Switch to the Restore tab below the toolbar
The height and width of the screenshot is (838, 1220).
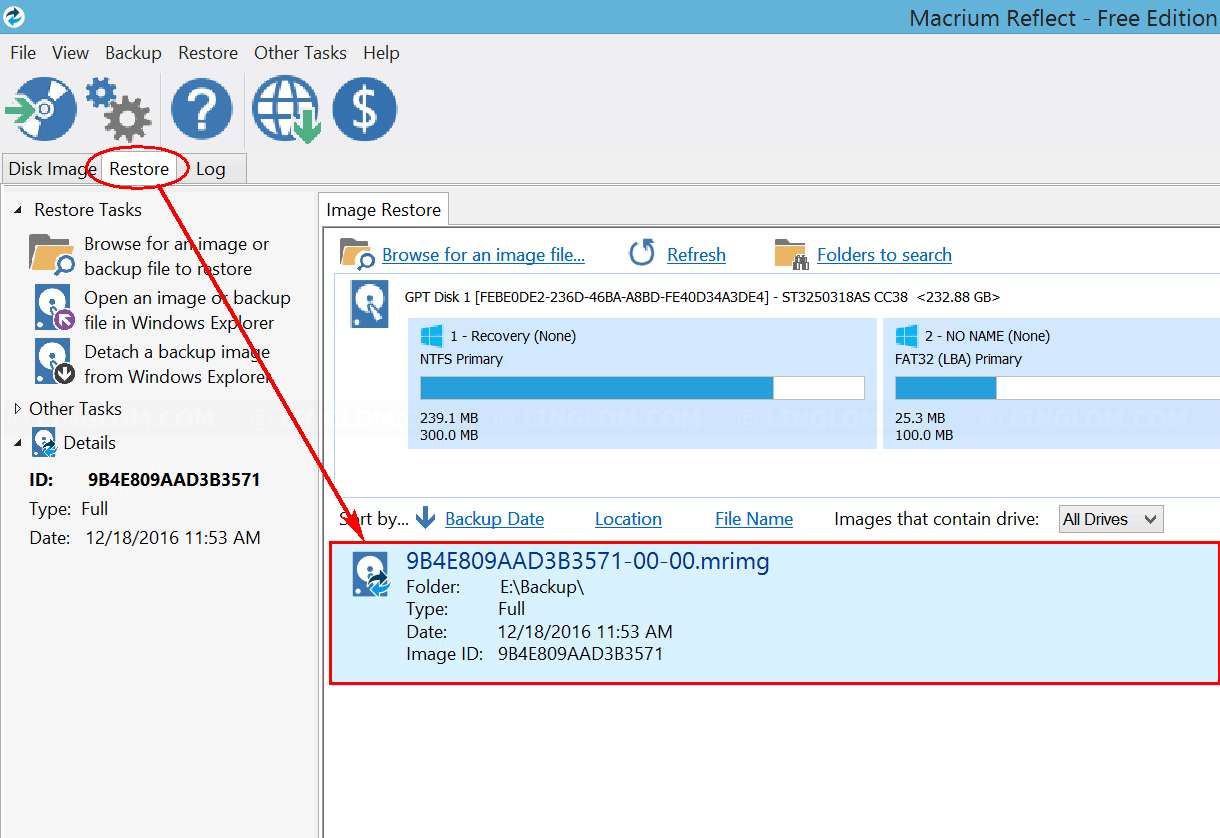pos(139,169)
